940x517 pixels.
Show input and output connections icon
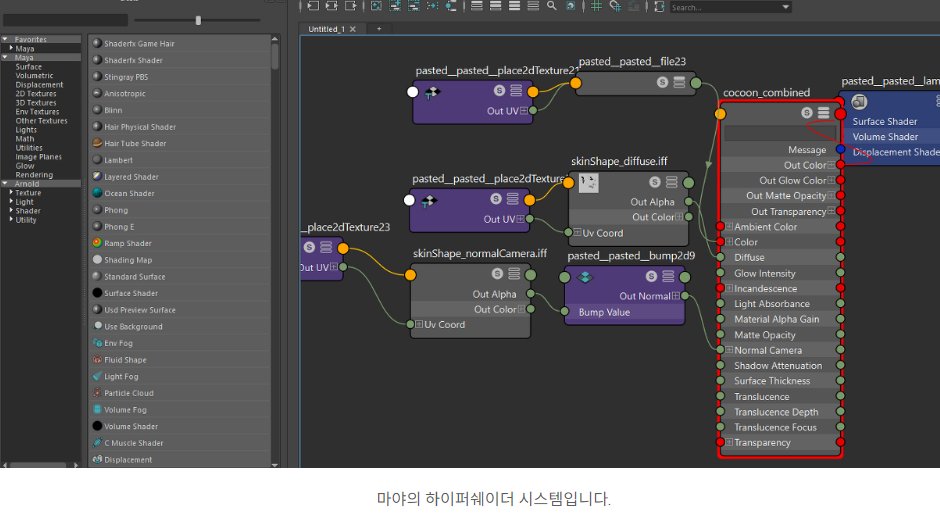332,6
